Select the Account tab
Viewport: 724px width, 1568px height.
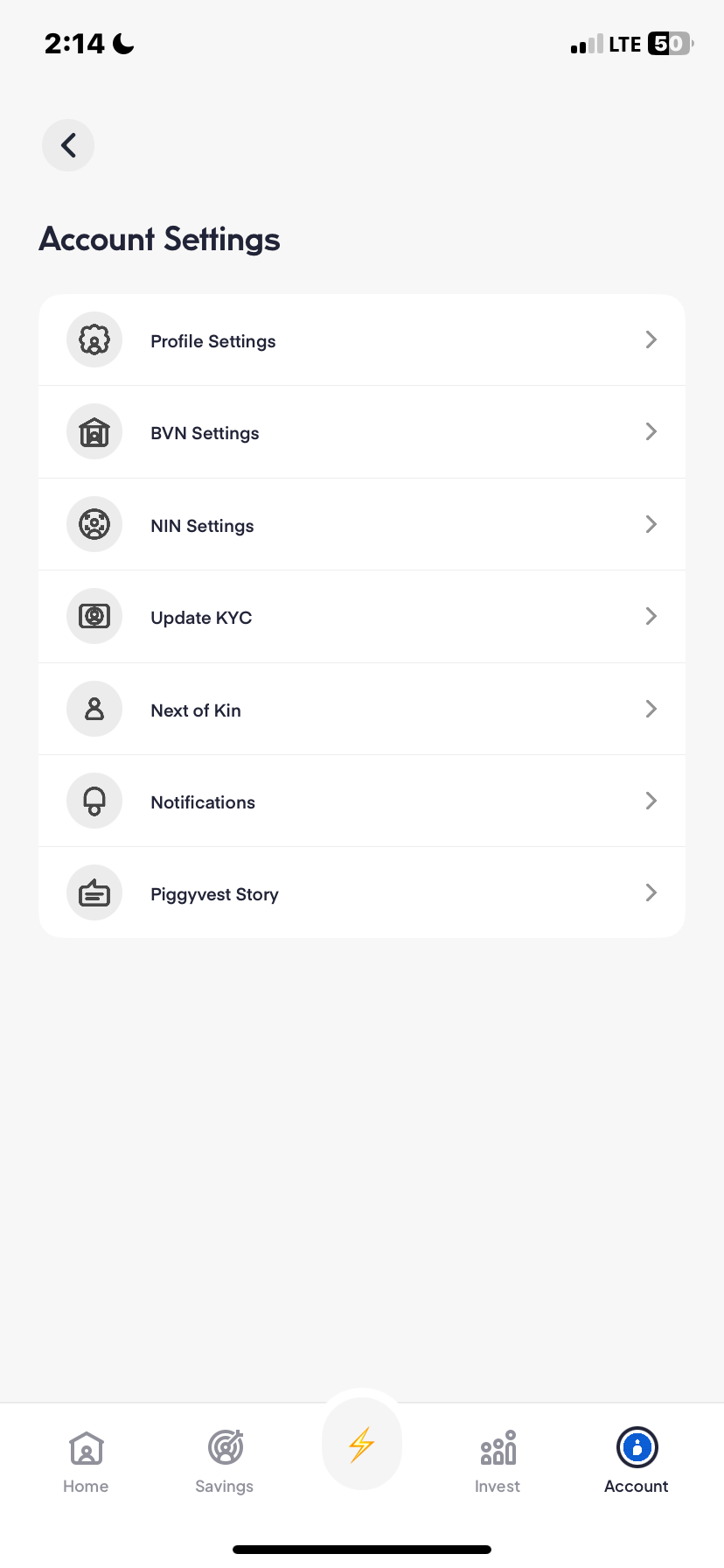coord(637,1461)
